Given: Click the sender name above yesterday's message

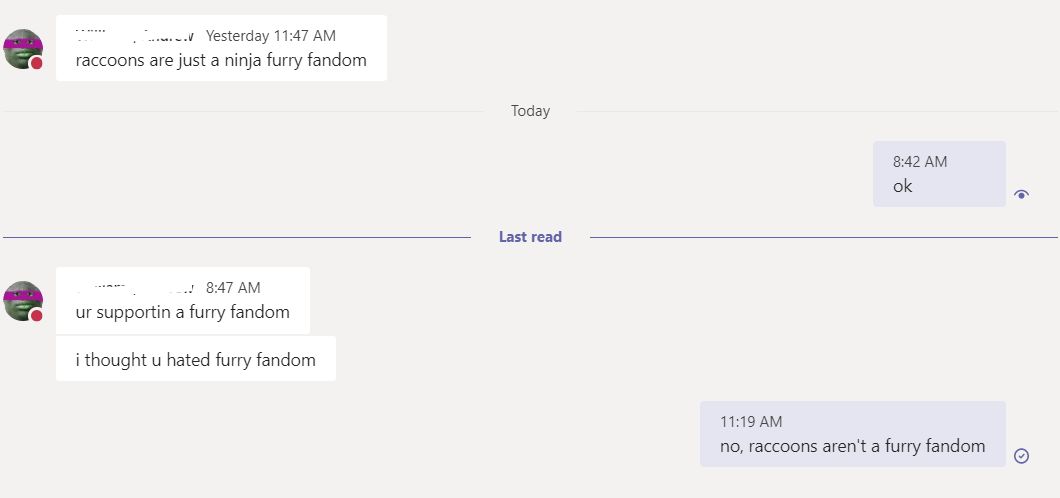Looking at the screenshot, I should (135, 36).
